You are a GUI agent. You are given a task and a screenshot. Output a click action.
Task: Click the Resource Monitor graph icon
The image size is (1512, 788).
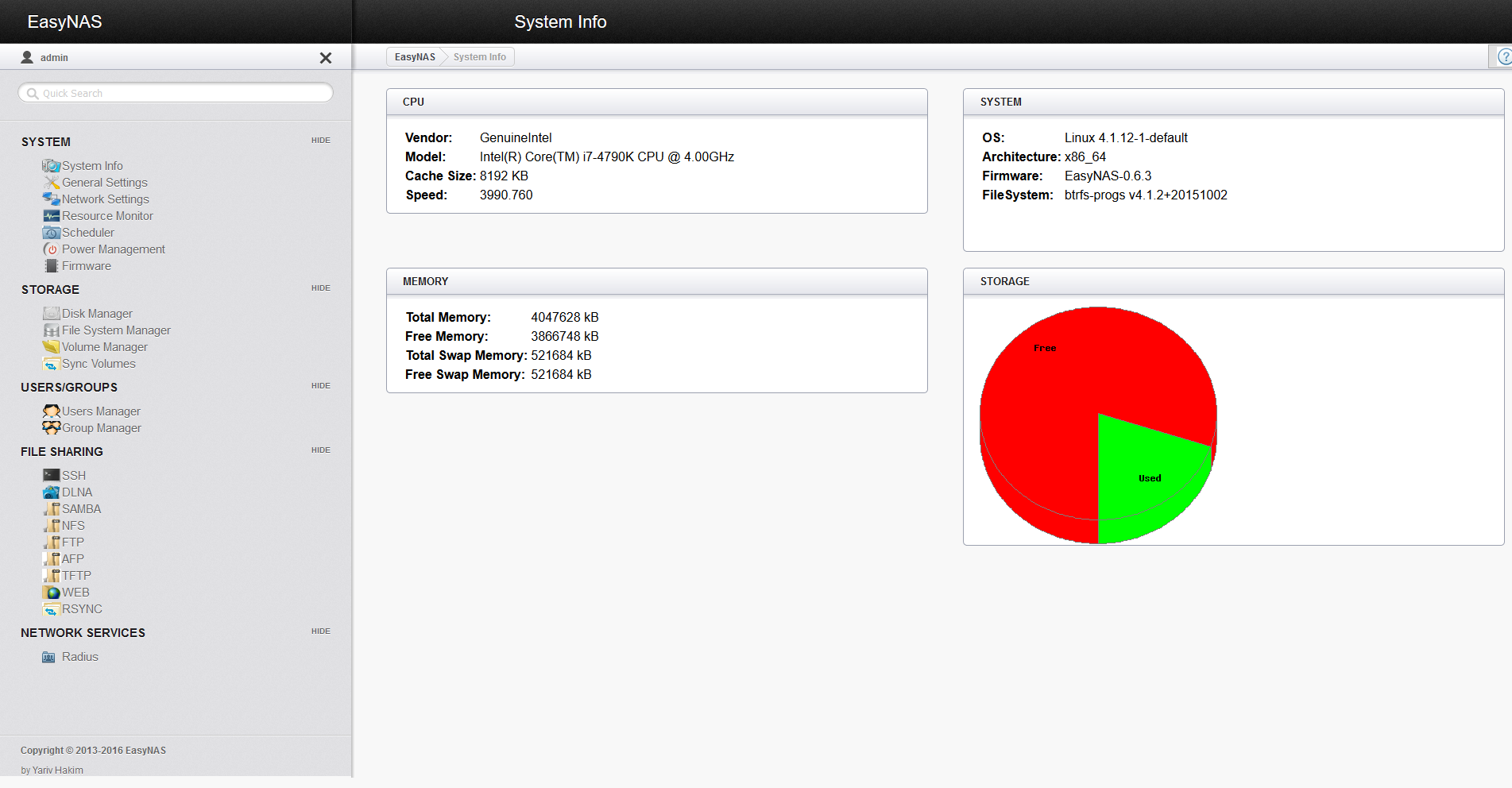52,216
